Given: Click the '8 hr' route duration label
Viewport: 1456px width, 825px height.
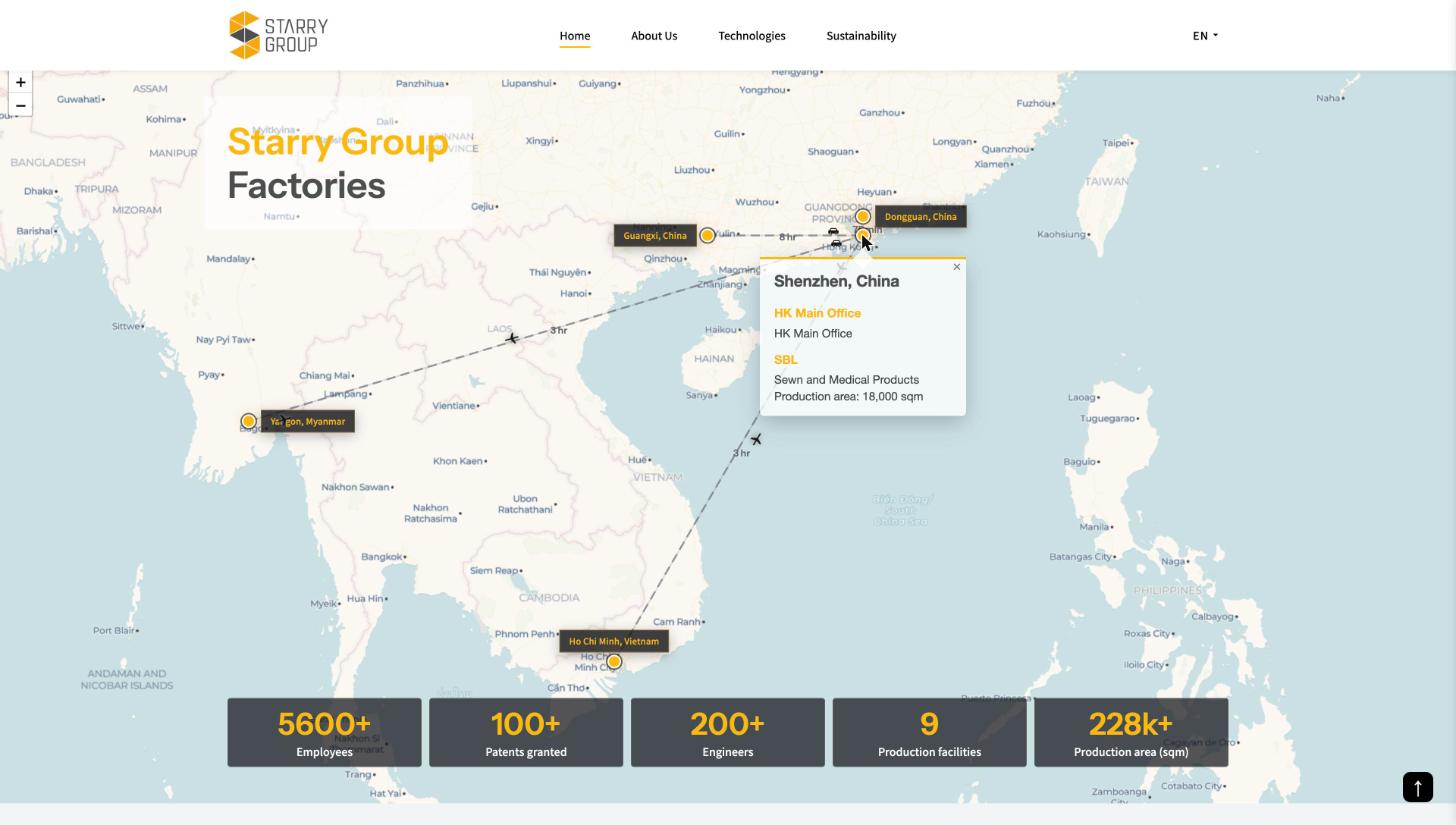Looking at the screenshot, I should (x=788, y=237).
